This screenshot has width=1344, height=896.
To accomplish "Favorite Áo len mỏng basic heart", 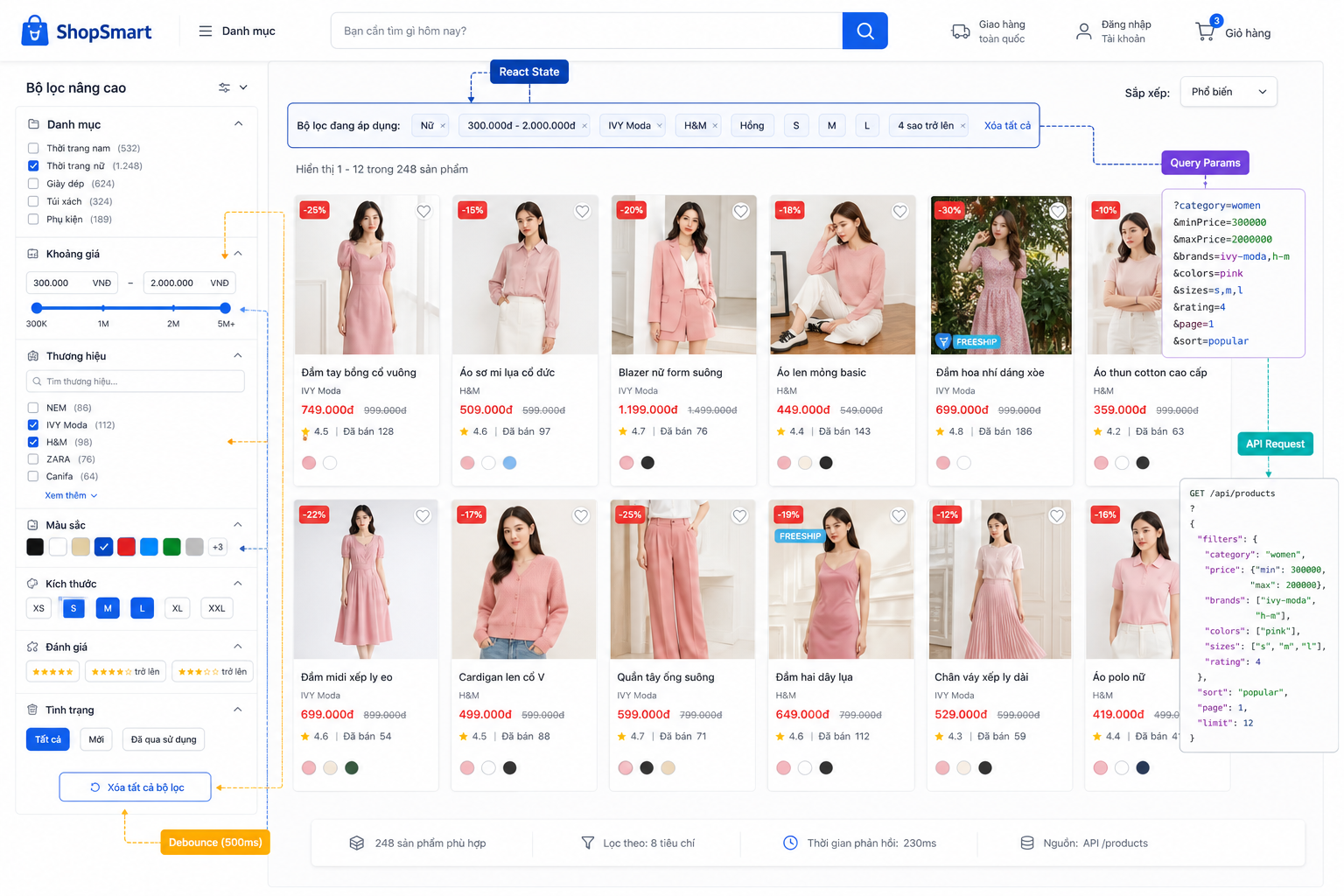I will tap(899, 211).
